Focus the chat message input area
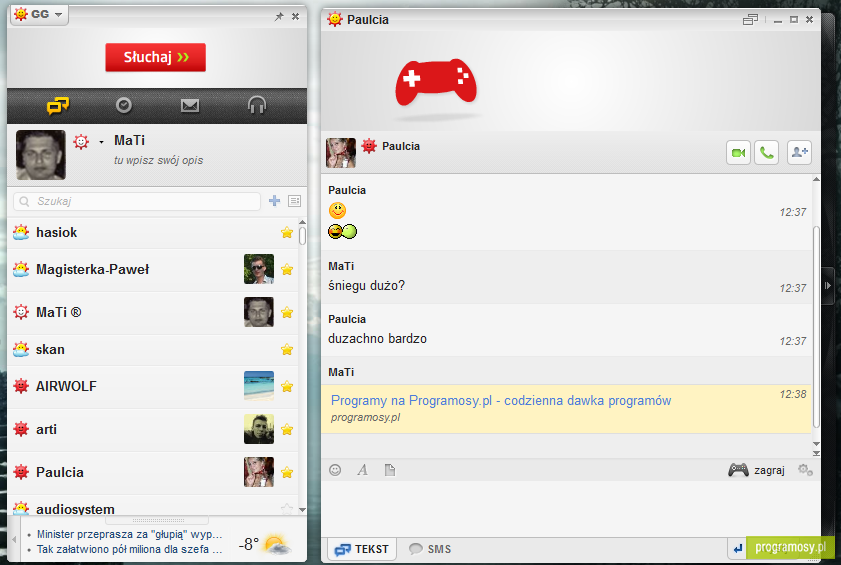 click(x=571, y=509)
